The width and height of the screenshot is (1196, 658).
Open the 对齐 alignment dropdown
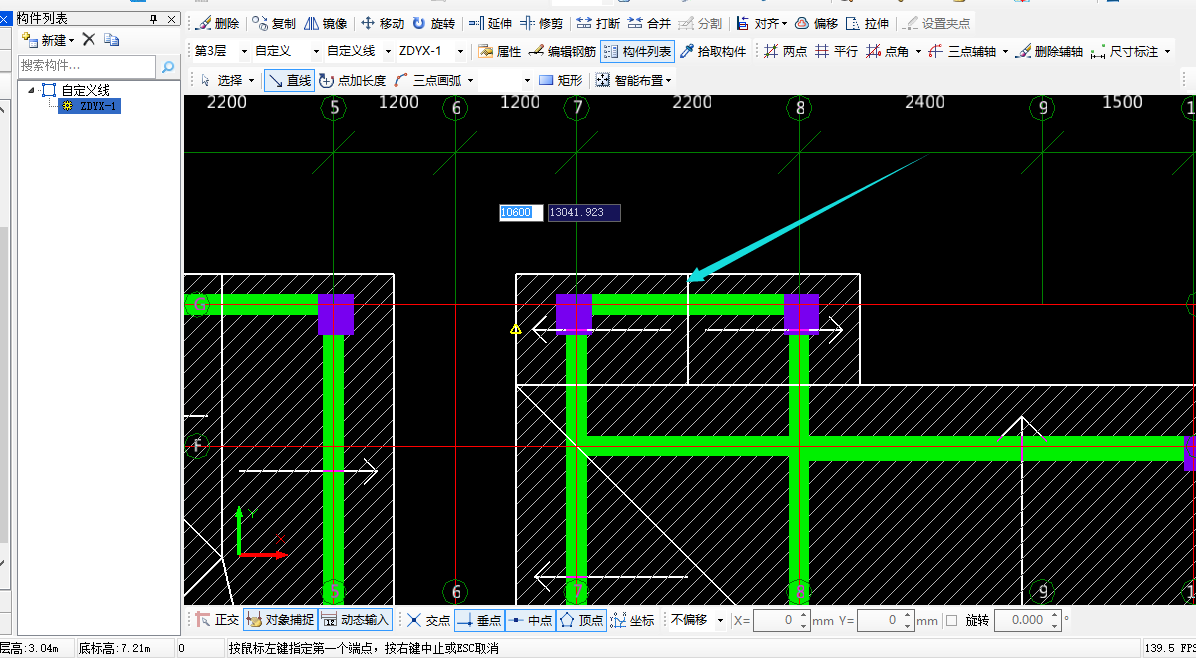pyautogui.click(x=762, y=24)
